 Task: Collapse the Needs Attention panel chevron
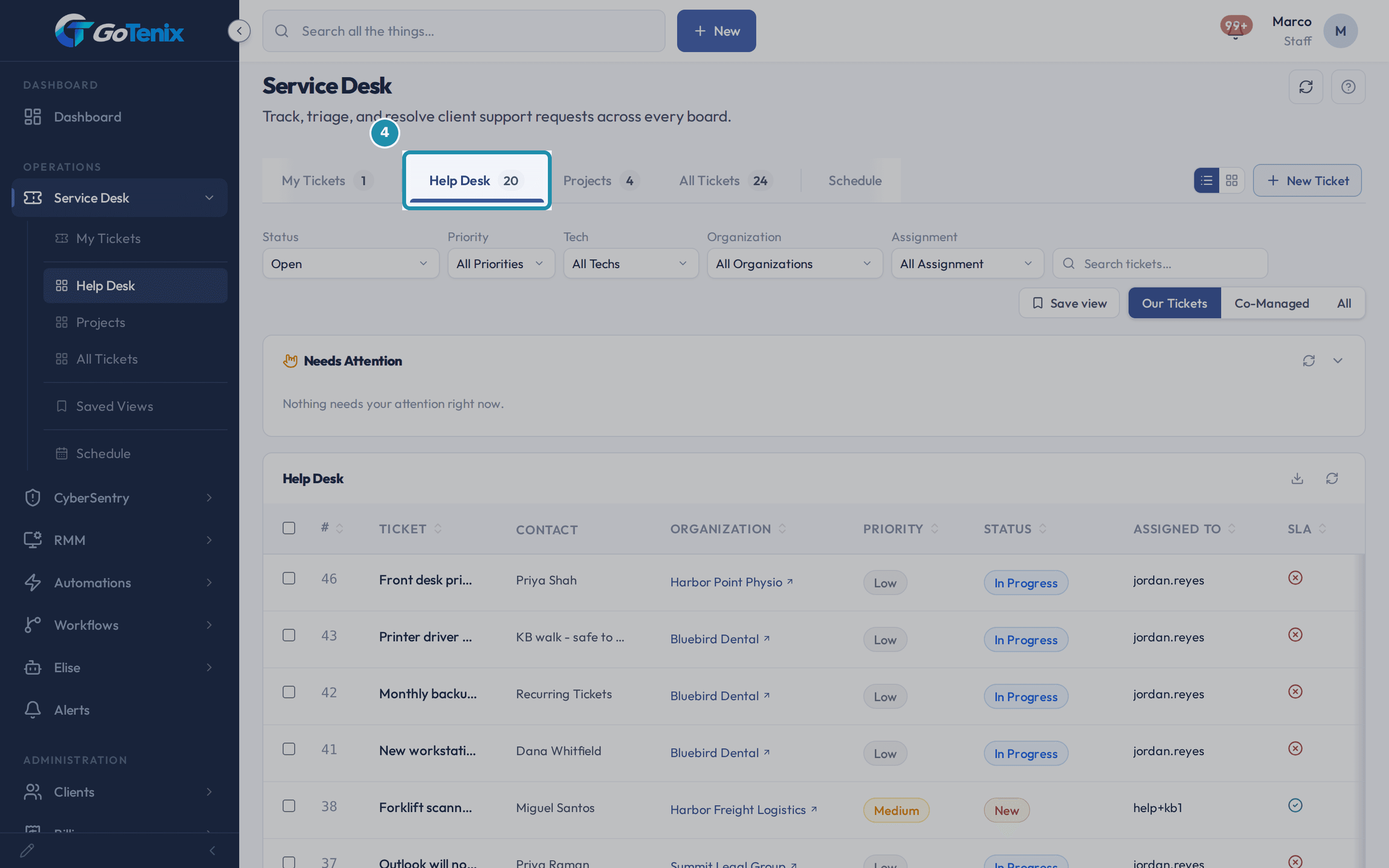click(x=1338, y=361)
